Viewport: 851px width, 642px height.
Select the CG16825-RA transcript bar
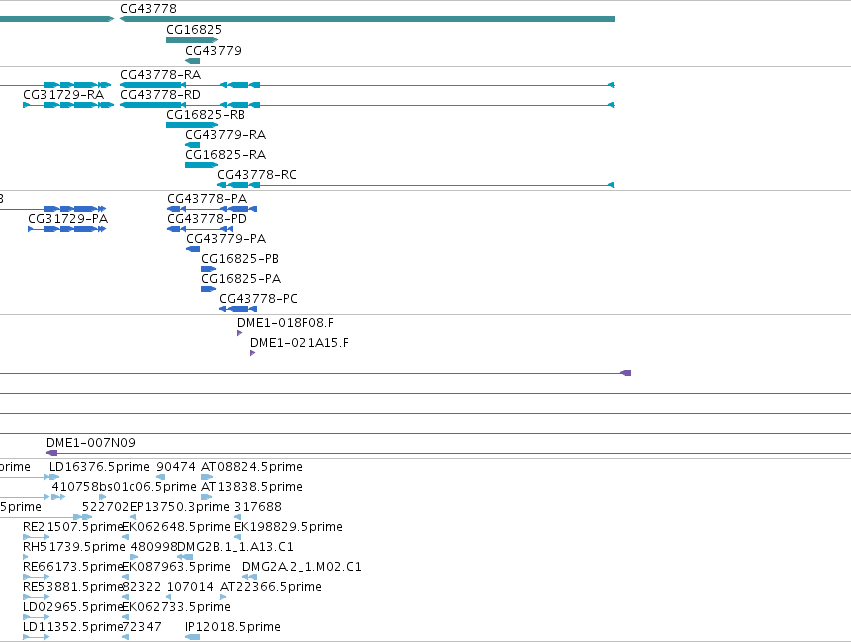pyautogui.click(x=201, y=165)
